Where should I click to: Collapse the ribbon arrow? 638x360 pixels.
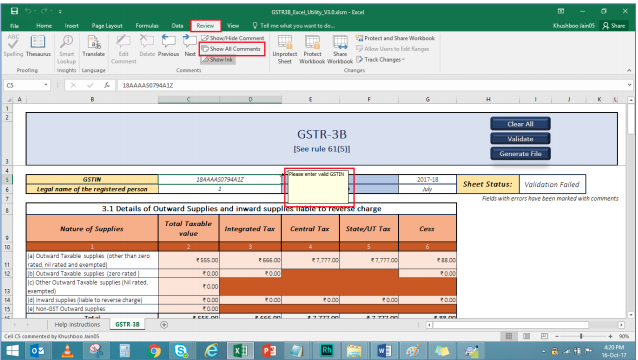pyautogui.click(x=629, y=70)
